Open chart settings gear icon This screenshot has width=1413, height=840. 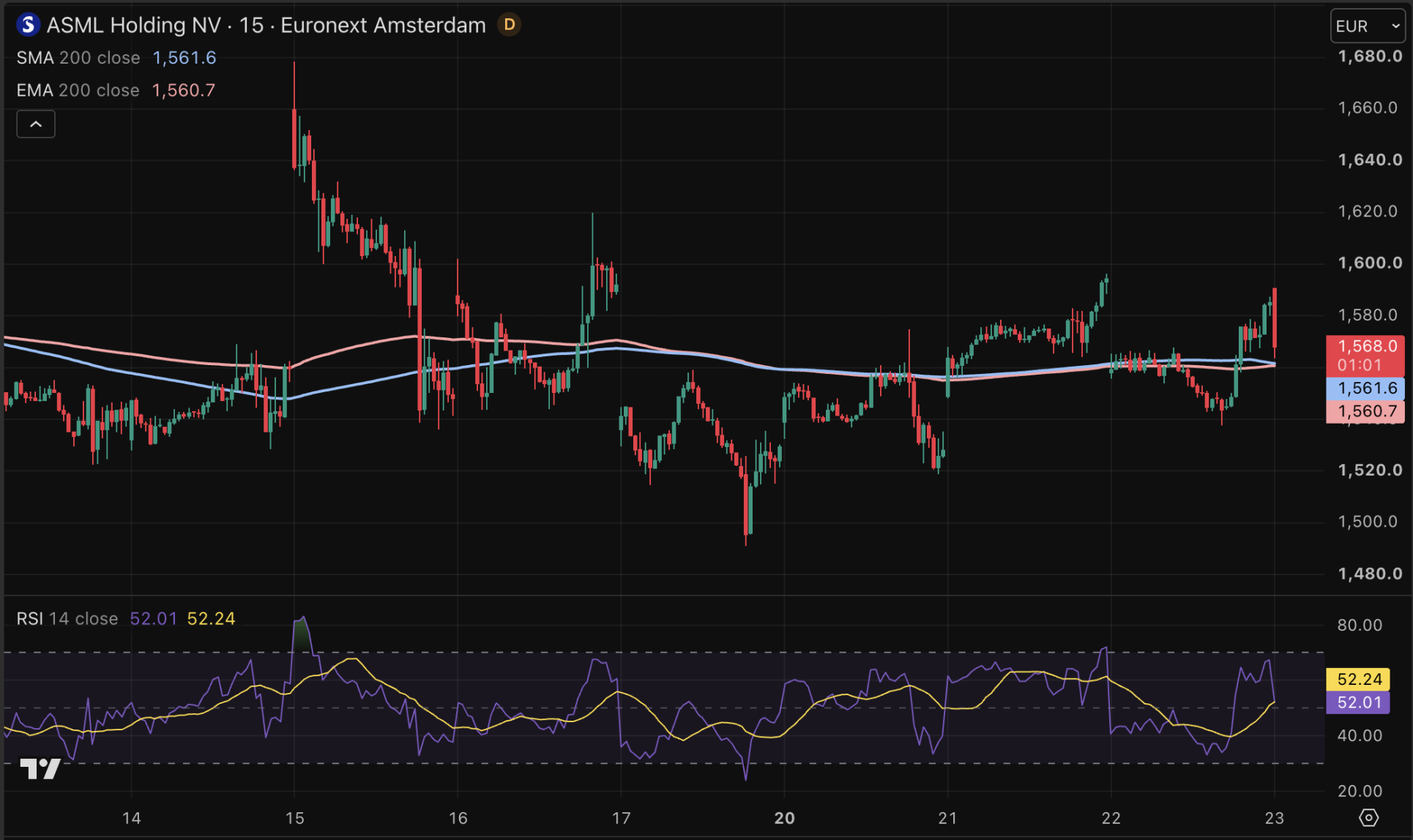tap(1368, 817)
